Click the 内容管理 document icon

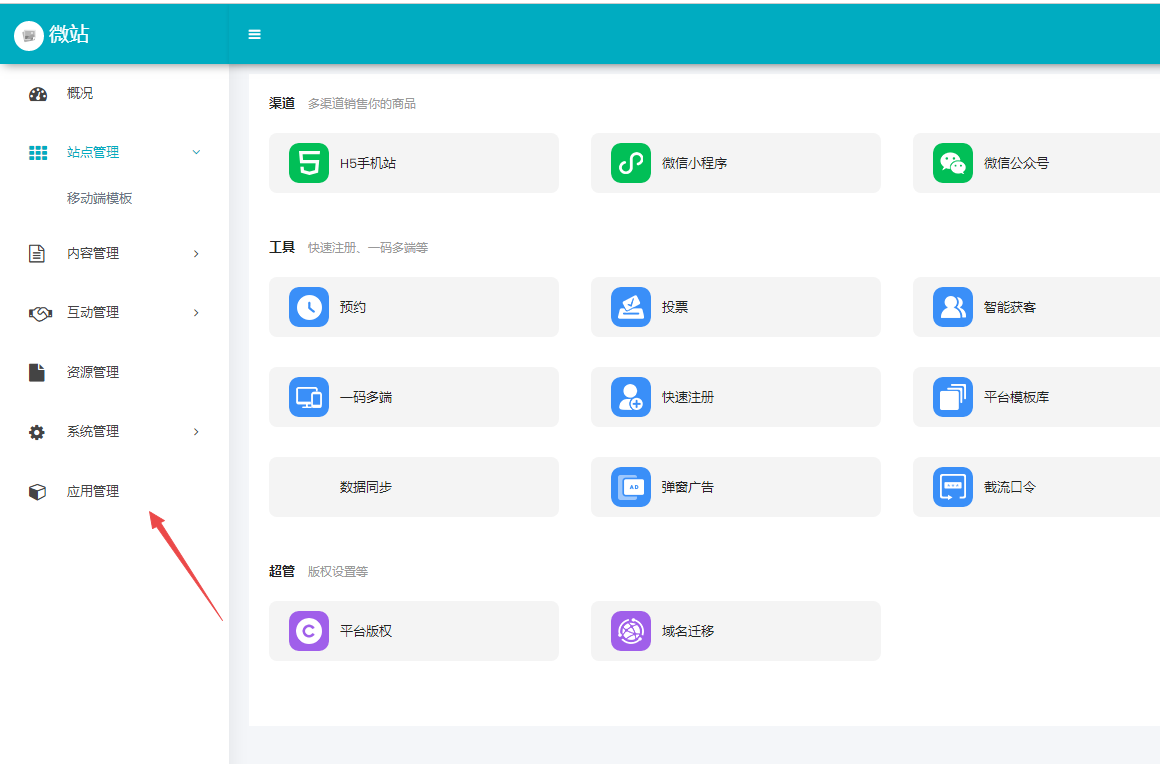pyautogui.click(x=37, y=254)
